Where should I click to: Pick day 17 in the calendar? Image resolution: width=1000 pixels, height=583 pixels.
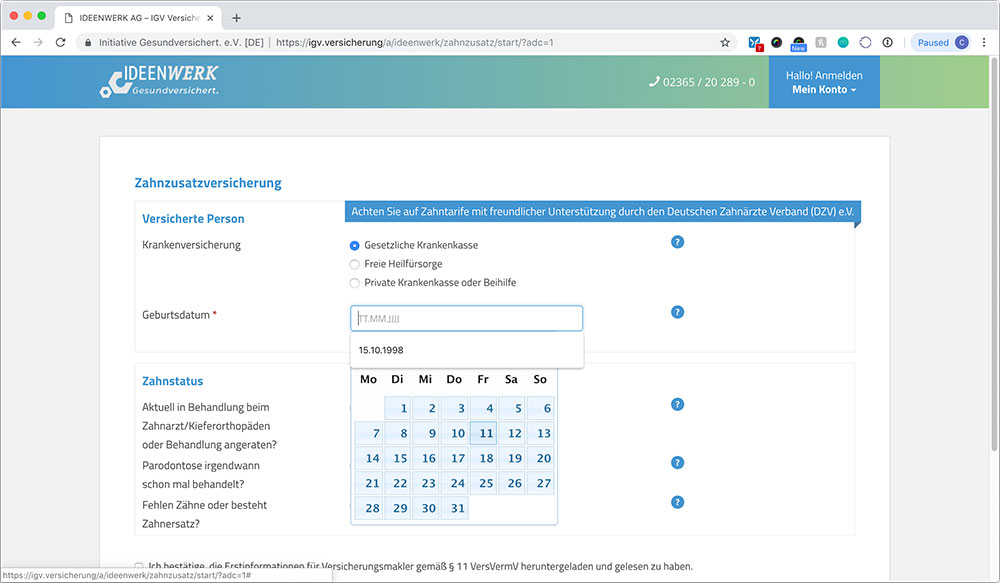point(455,458)
